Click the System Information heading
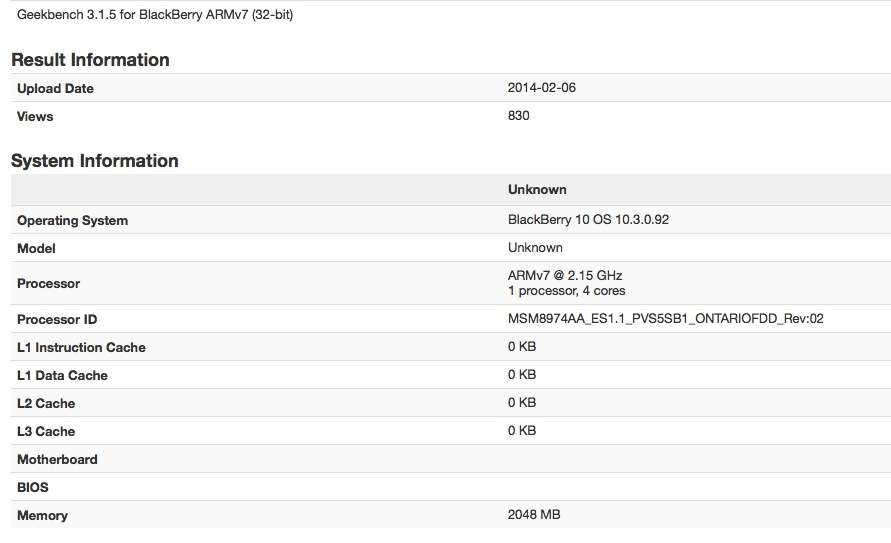 (95, 161)
